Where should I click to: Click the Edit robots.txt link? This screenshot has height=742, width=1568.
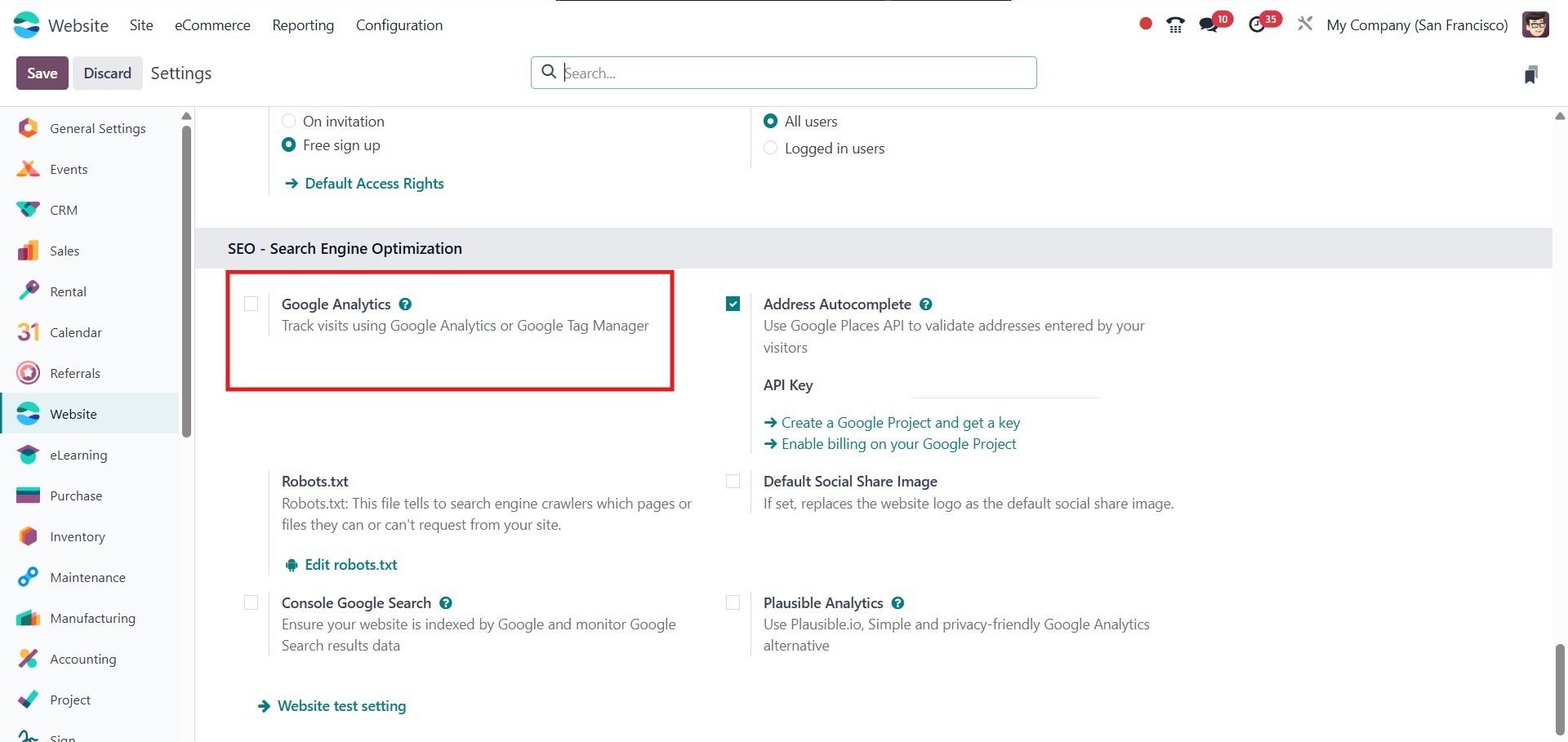pyautogui.click(x=341, y=565)
